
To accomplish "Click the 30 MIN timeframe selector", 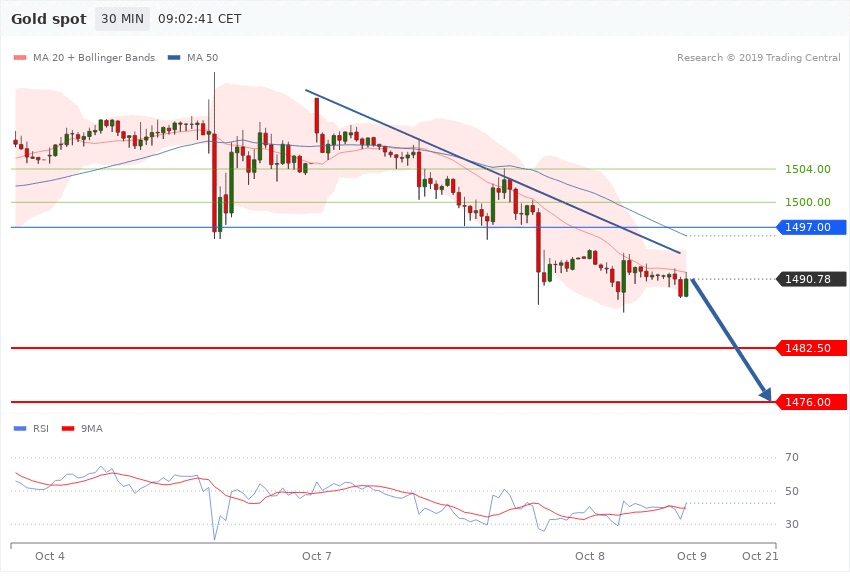I will pos(122,19).
